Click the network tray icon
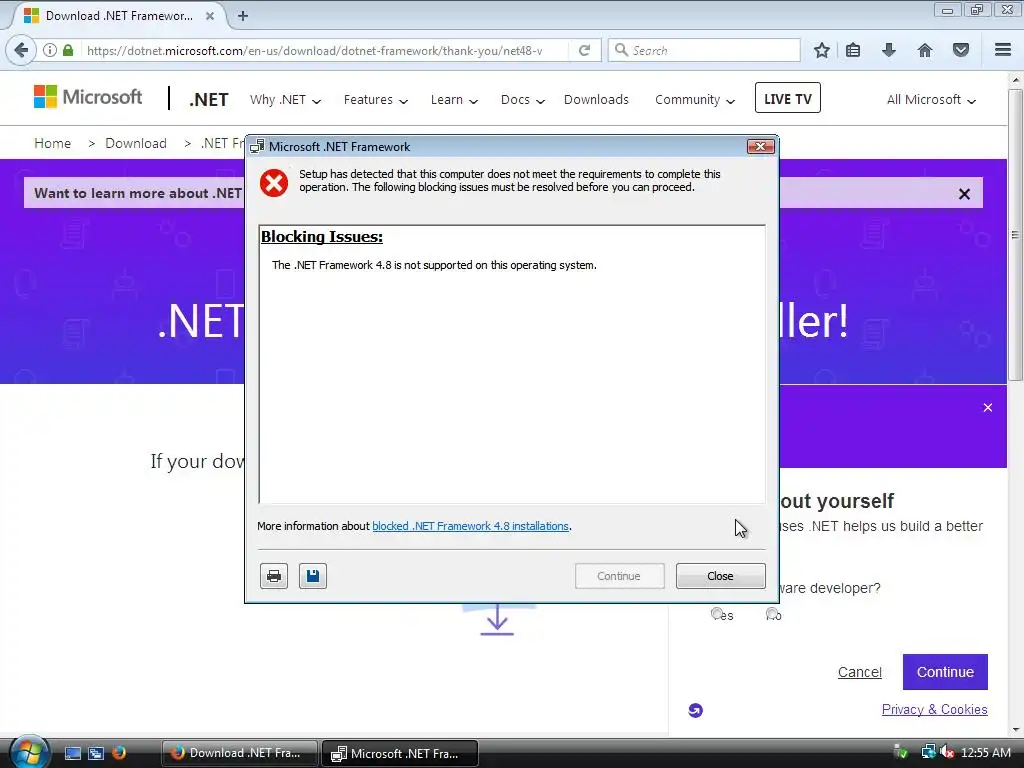The height and width of the screenshot is (768, 1024). pos(927,752)
